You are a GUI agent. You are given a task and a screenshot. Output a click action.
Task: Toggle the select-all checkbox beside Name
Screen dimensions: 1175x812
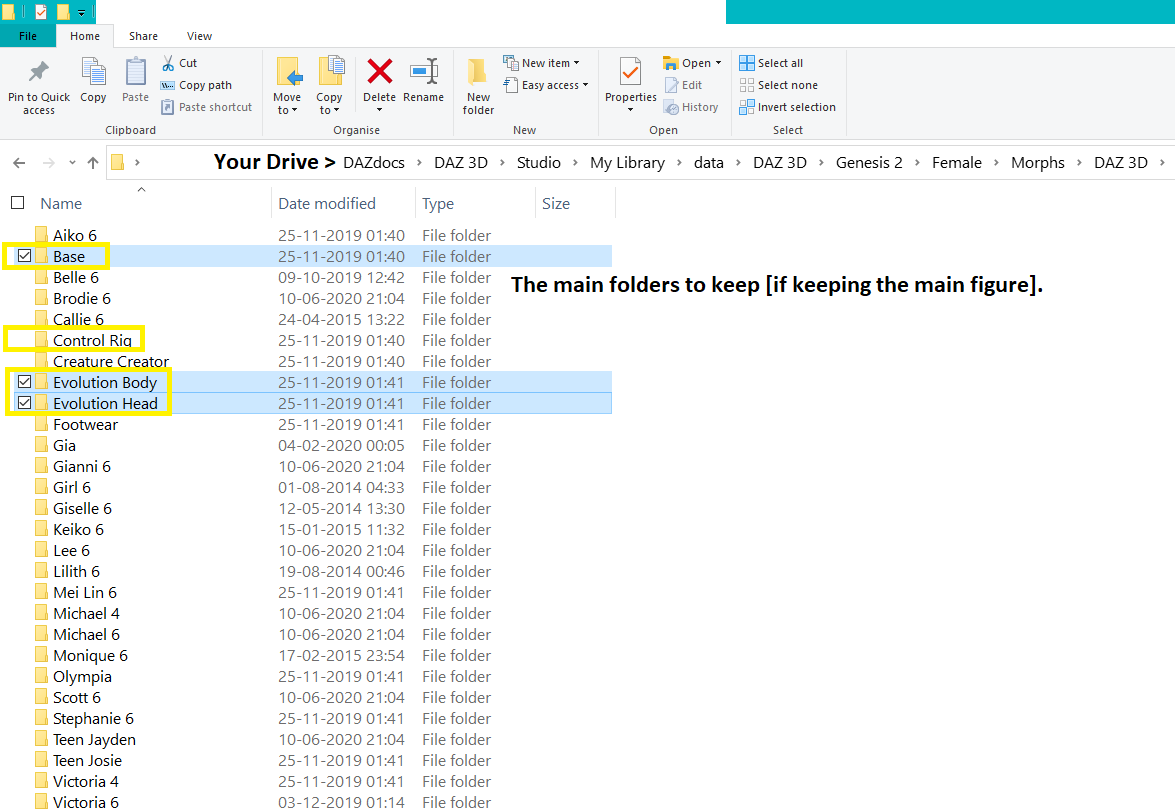pyautogui.click(x=18, y=202)
